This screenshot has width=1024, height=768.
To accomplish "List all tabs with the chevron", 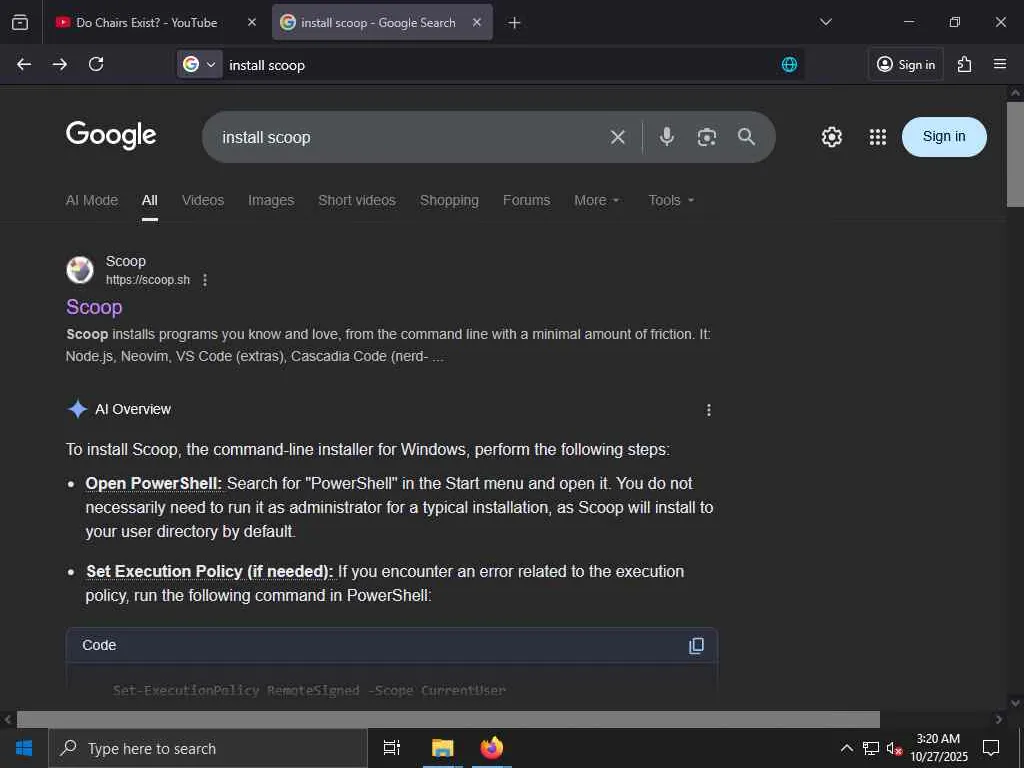I will point(826,22).
